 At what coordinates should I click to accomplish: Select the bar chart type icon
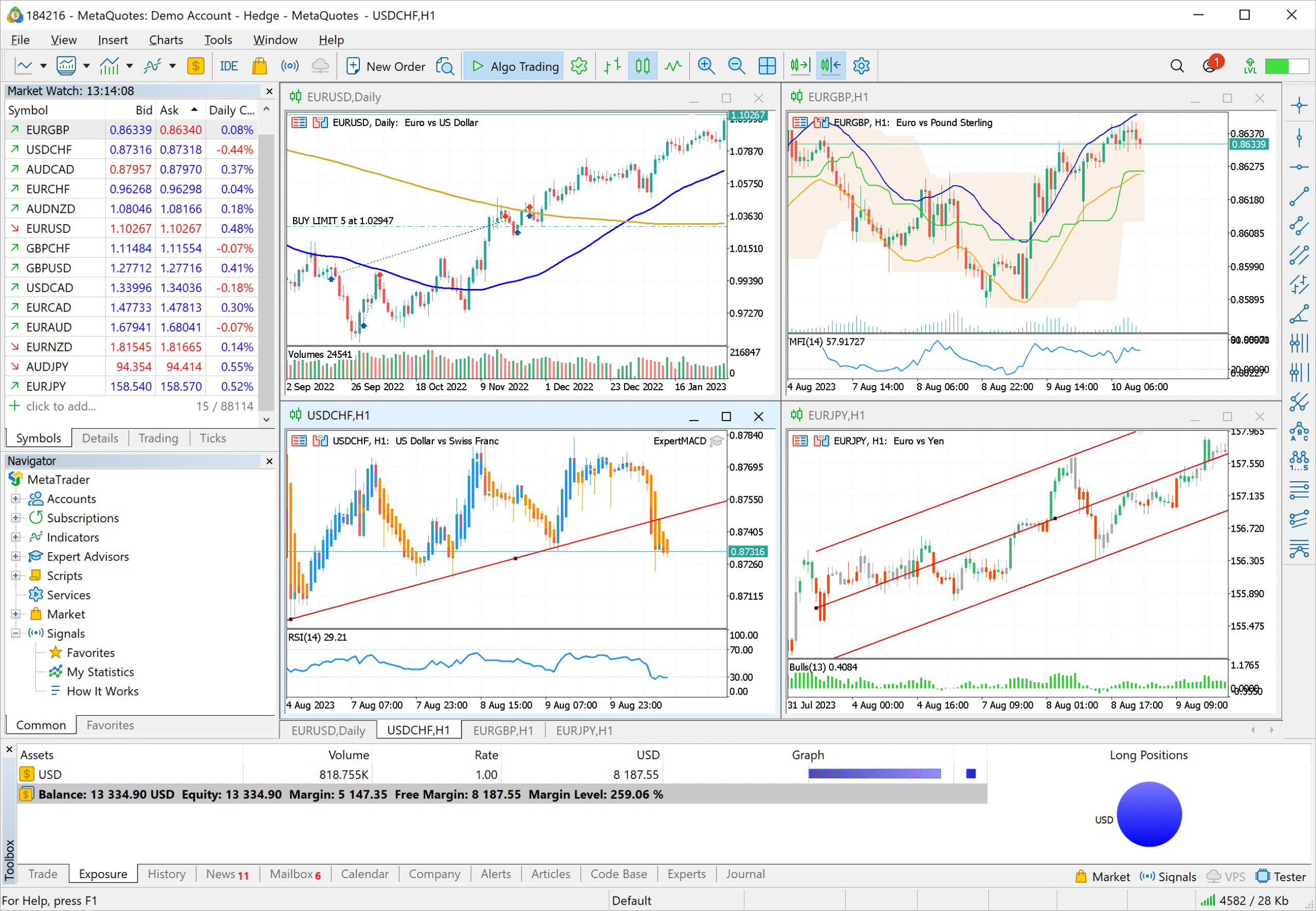pyautogui.click(x=612, y=66)
